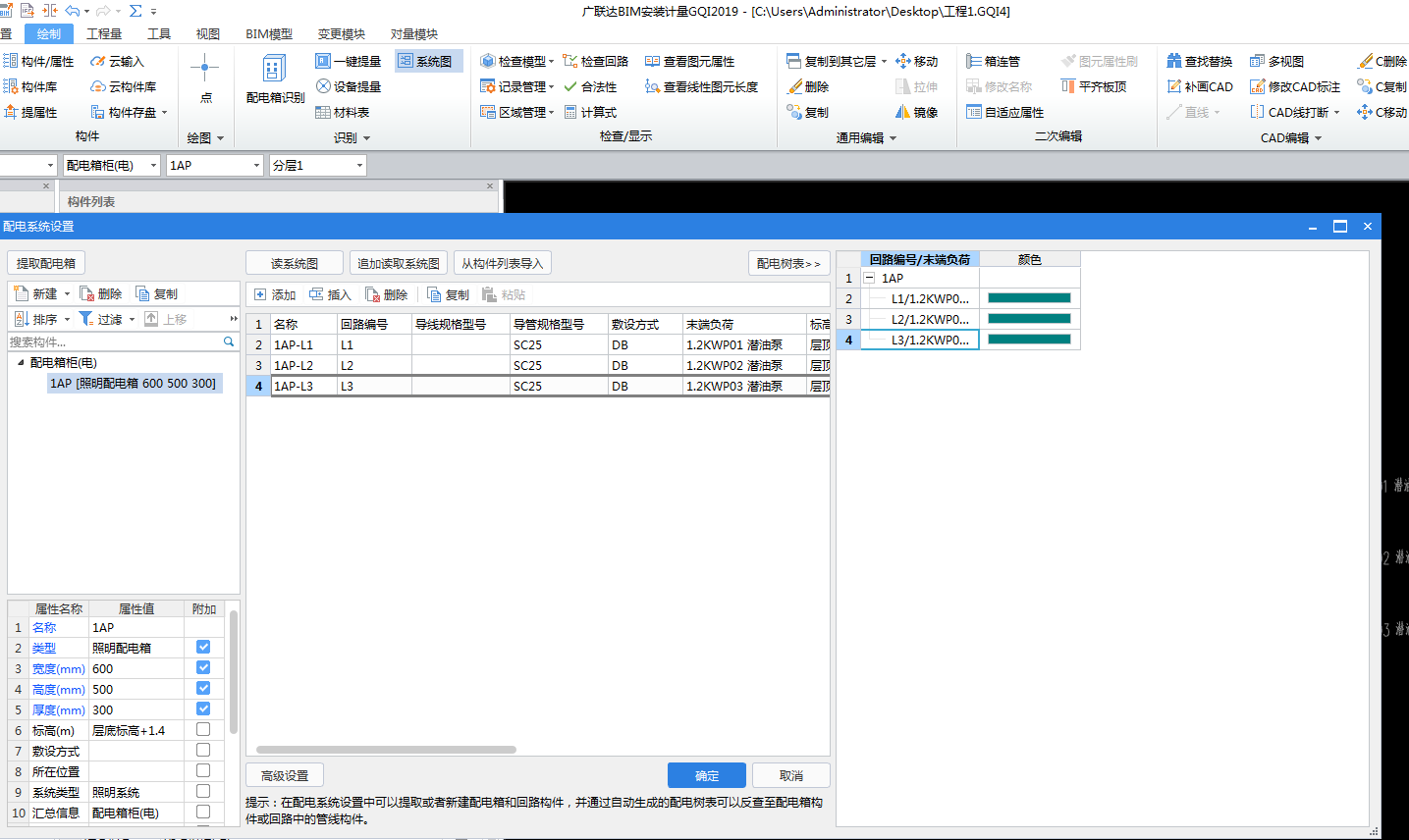Confirm with the 确定 button
The width and height of the screenshot is (1409, 840).
coord(707,775)
